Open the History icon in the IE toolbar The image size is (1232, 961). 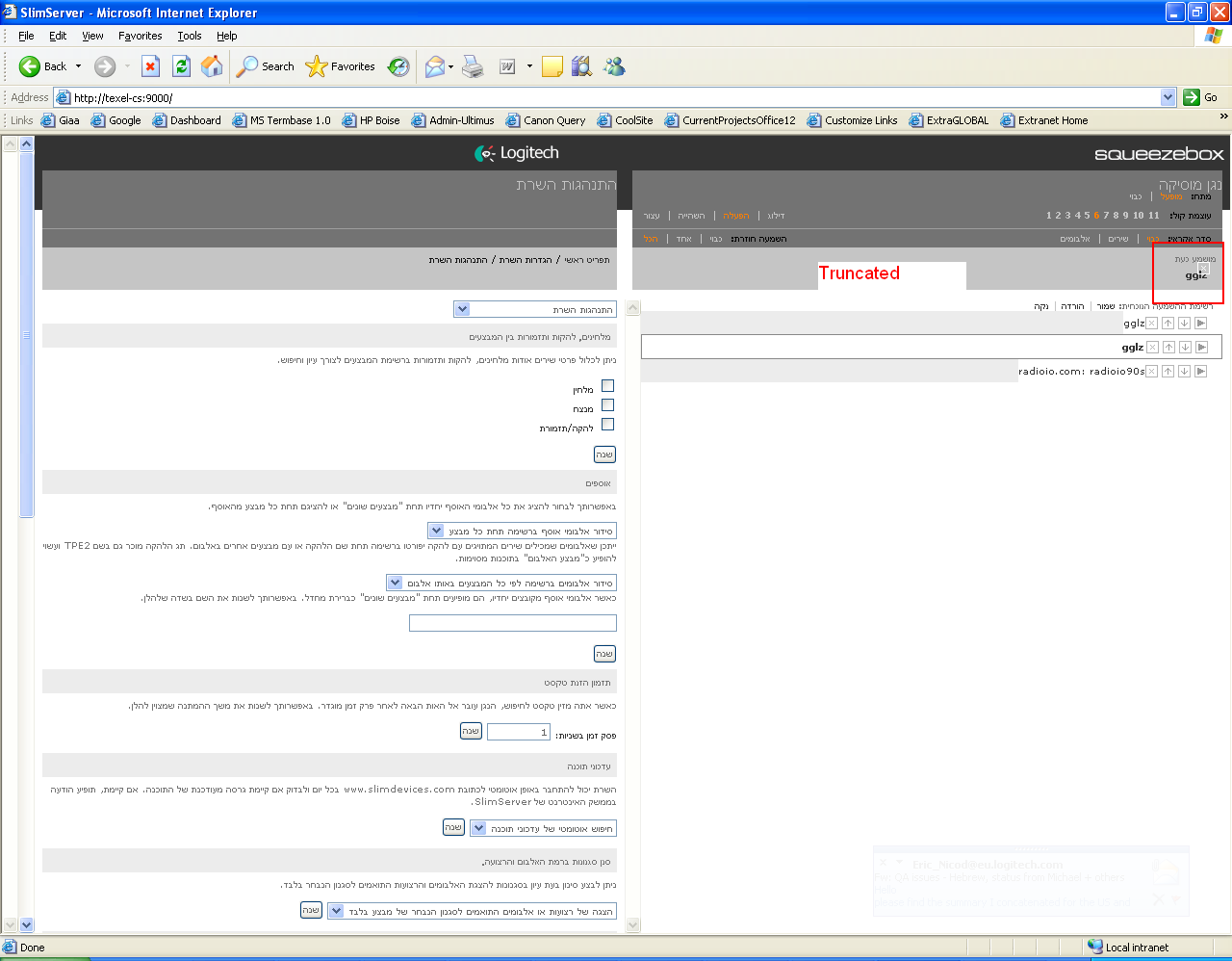point(398,66)
